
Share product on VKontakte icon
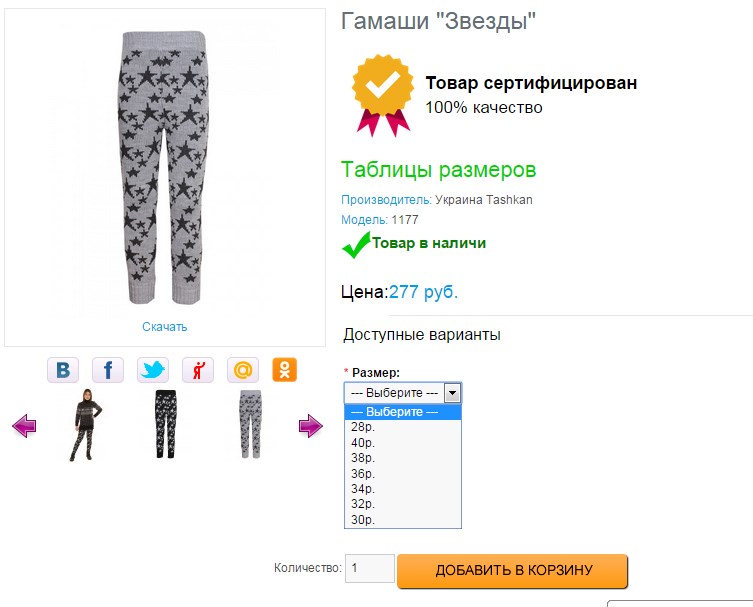coord(63,370)
